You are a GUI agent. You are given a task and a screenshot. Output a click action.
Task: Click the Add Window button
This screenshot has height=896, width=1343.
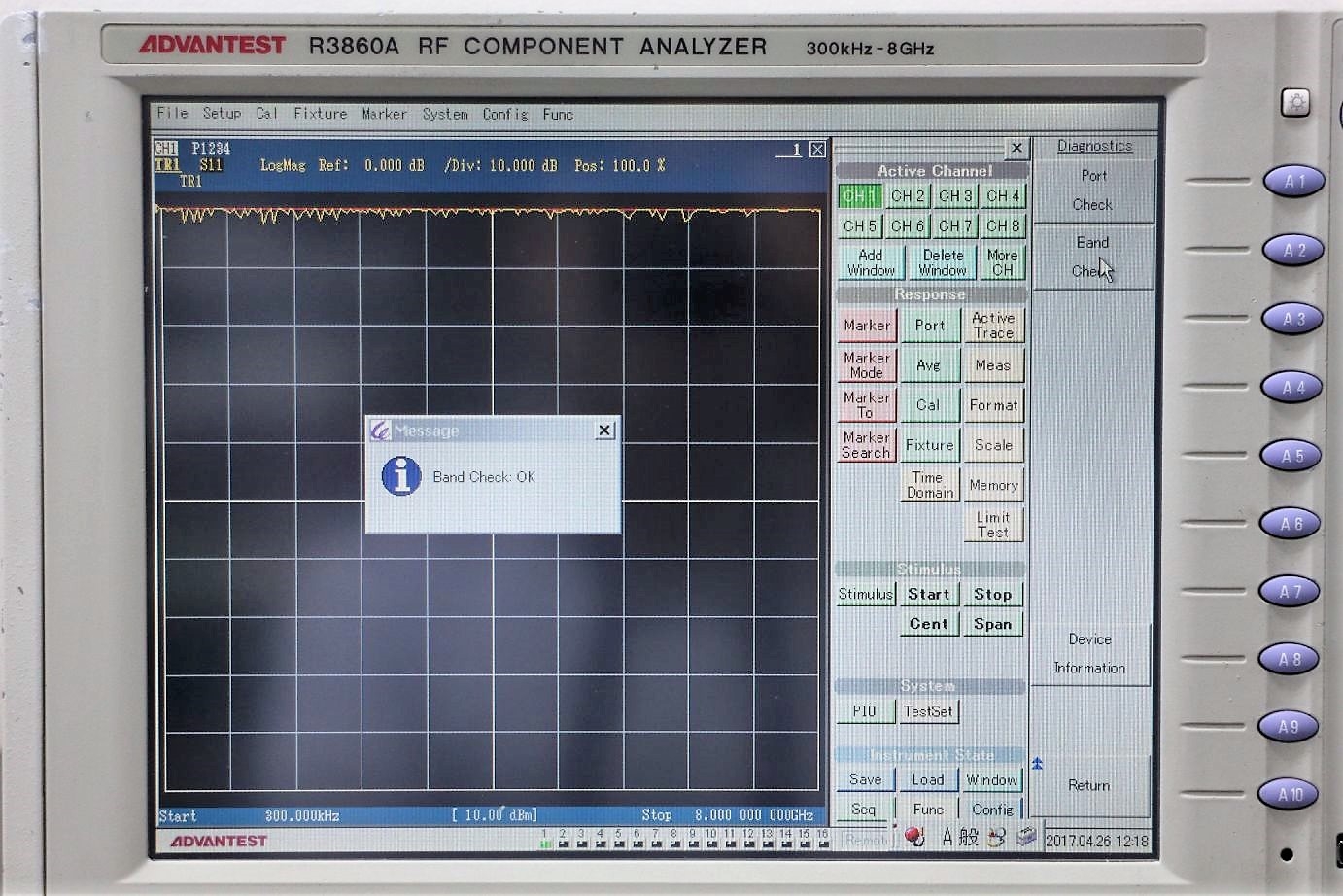click(871, 262)
